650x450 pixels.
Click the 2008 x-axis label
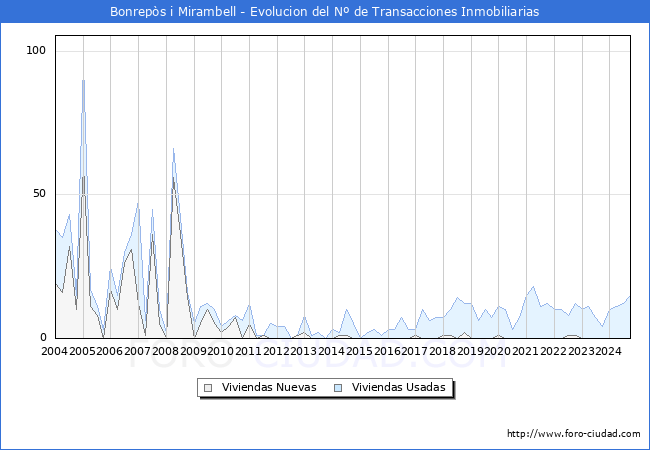point(165,351)
